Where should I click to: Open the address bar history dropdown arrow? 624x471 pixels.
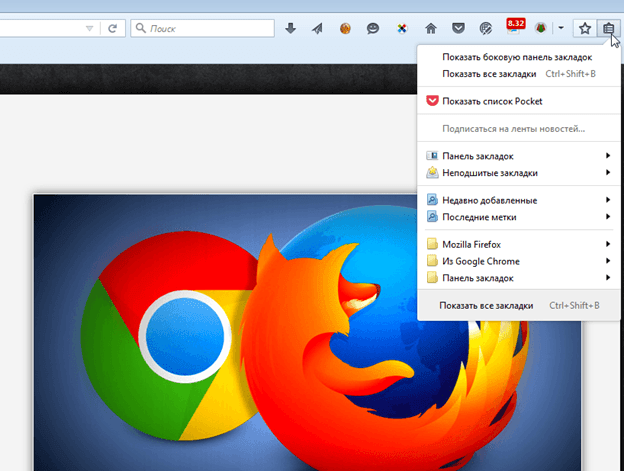[x=90, y=28]
